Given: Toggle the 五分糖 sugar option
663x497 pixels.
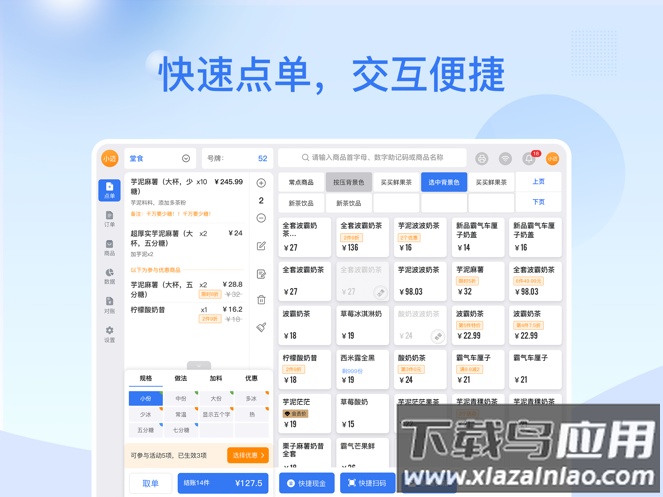Looking at the screenshot, I should tap(145, 430).
